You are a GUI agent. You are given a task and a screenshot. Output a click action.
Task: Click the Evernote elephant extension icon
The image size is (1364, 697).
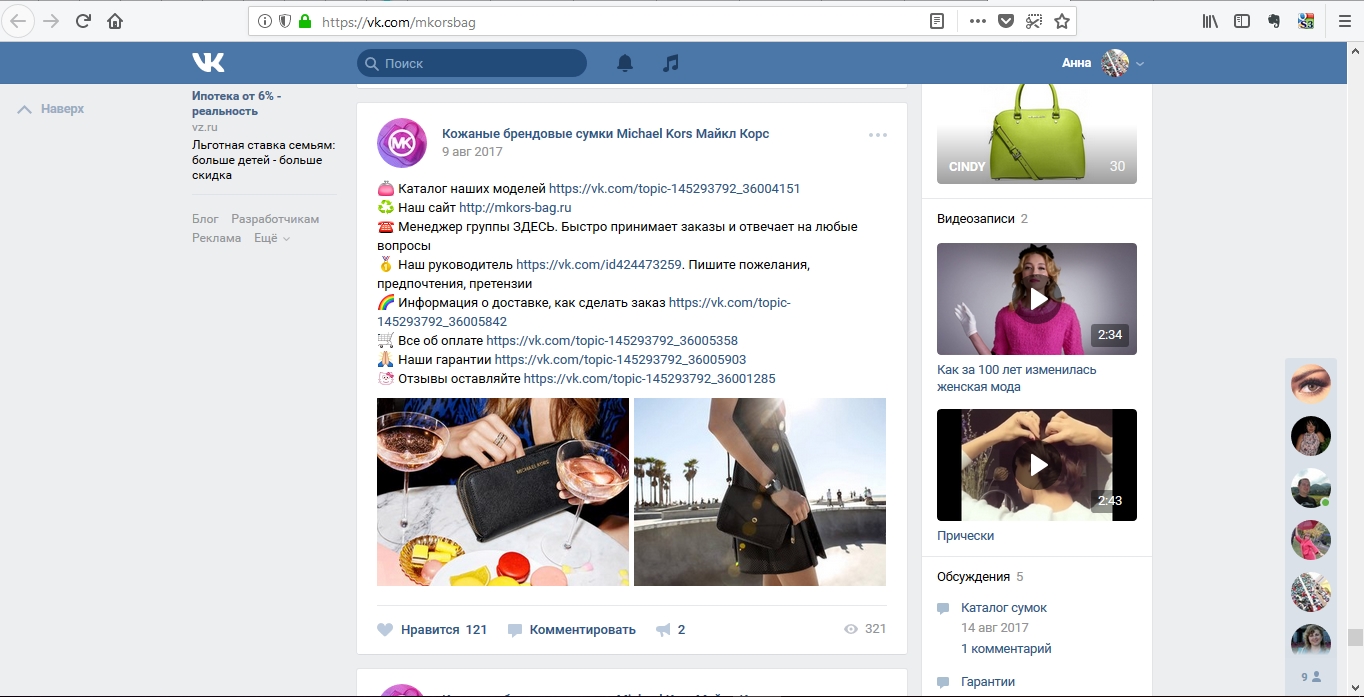(x=1274, y=21)
